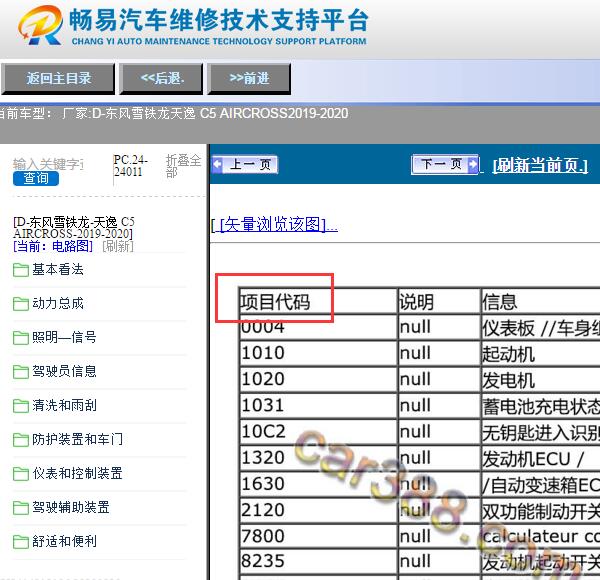Screen dimensions: 600x580
Task: Click 返回主目录 button
Action: 58,78
